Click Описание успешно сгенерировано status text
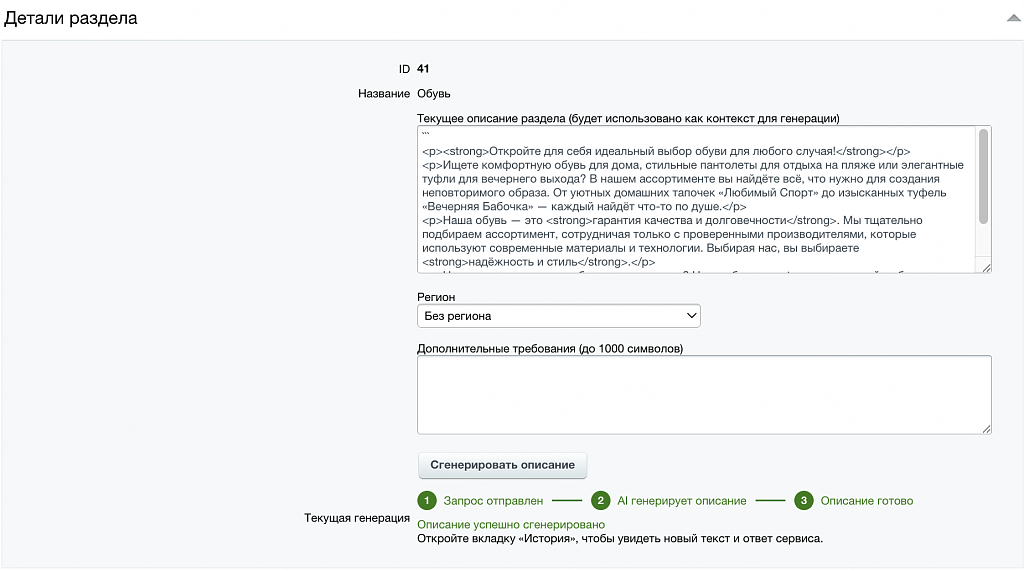1024x571 pixels. coord(511,525)
